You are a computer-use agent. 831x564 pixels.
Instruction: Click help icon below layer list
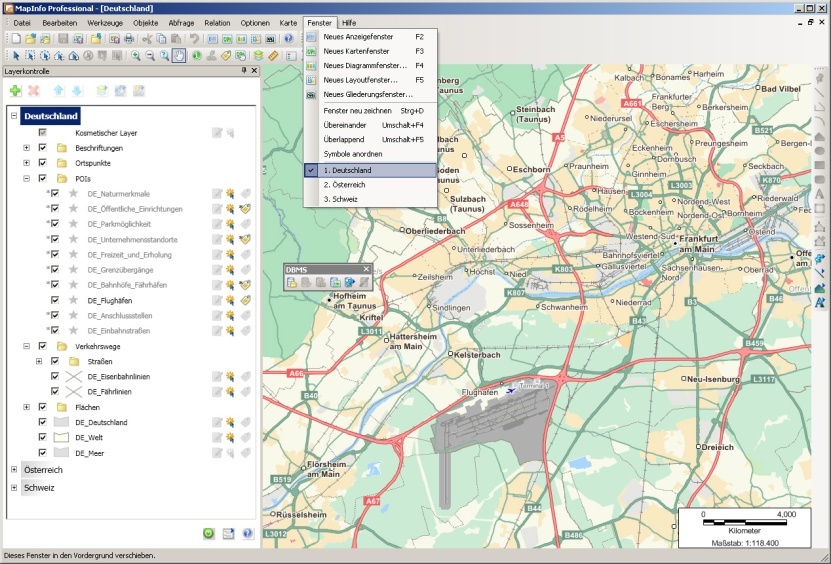tap(247, 534)
